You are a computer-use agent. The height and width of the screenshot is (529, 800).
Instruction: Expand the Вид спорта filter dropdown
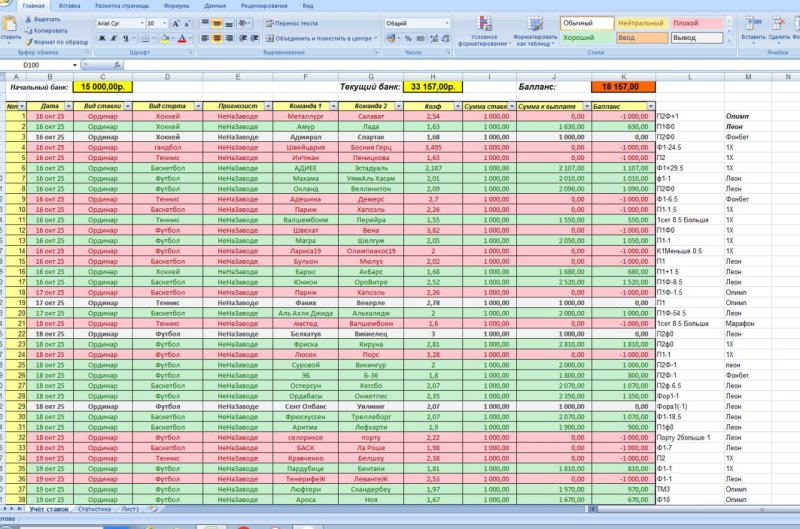(x=198, y=105)
